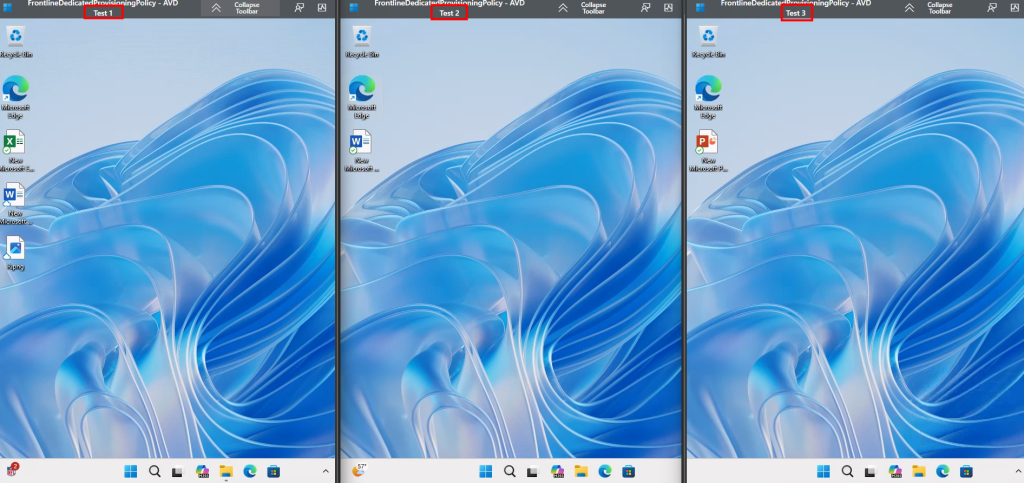Open File Explorer in Test 2 taskbar

coord(580,471)
